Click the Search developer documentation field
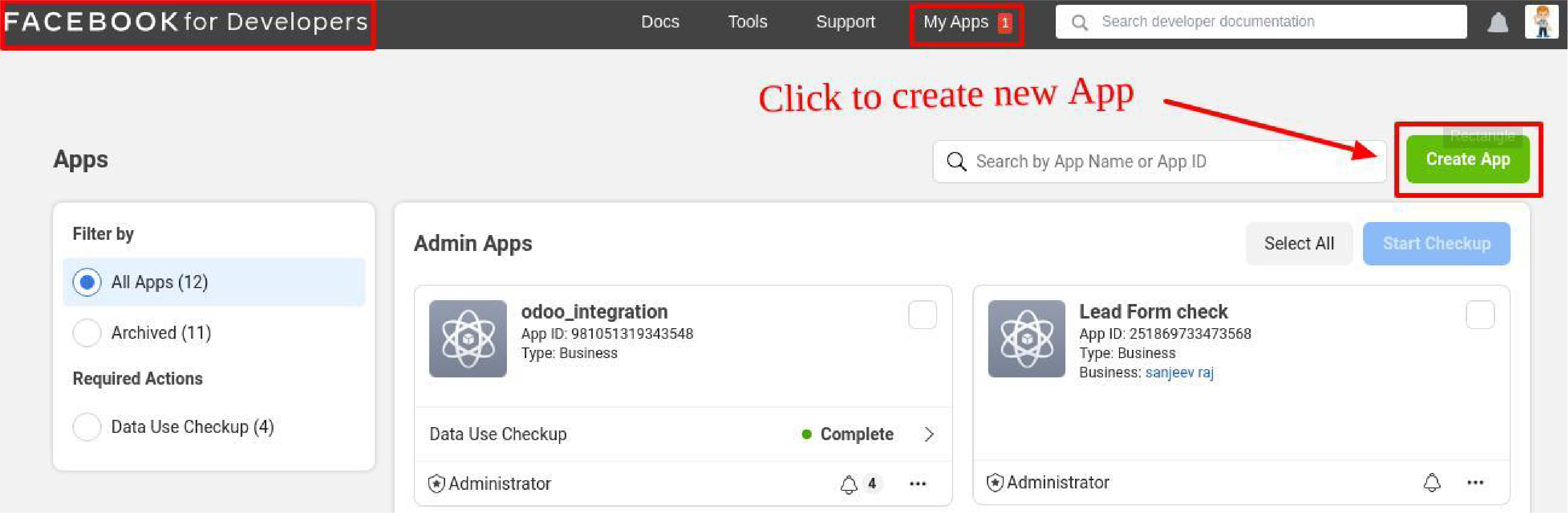This screenshot has width=1568, height=513. click(1261, 22)
